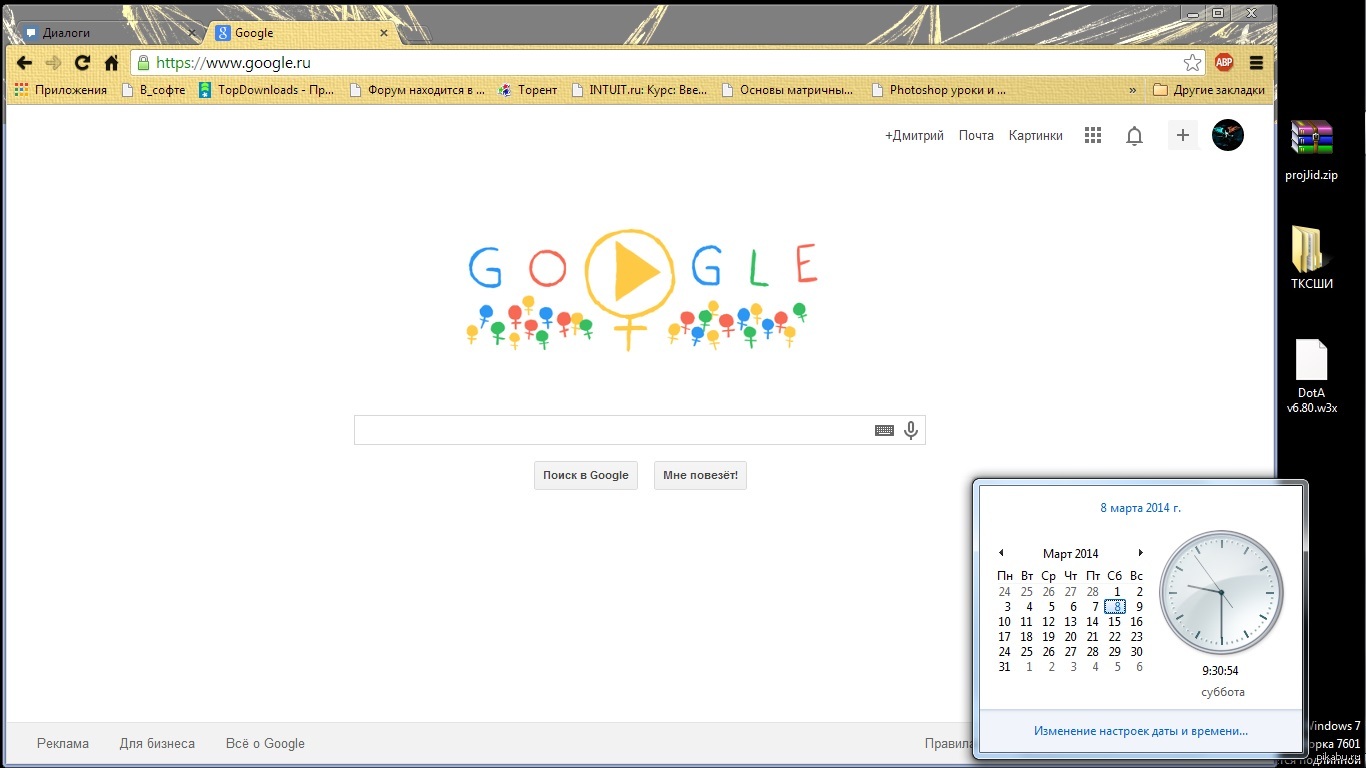Expand hidden bookmarks chevron
Viewport: 1366px width, 768px height.
(1133, 90)
